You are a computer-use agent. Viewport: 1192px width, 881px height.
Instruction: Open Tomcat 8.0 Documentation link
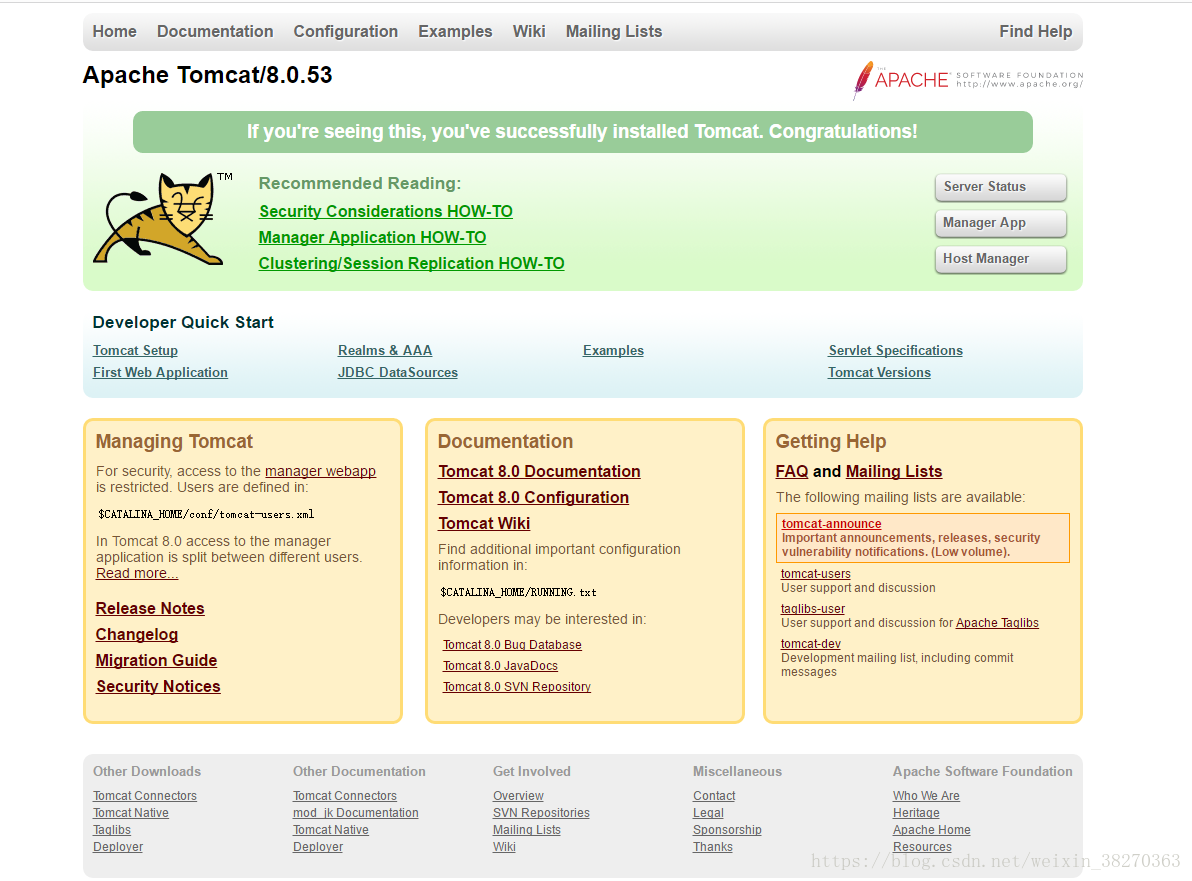pyautogui.click(x=539, y=471)
